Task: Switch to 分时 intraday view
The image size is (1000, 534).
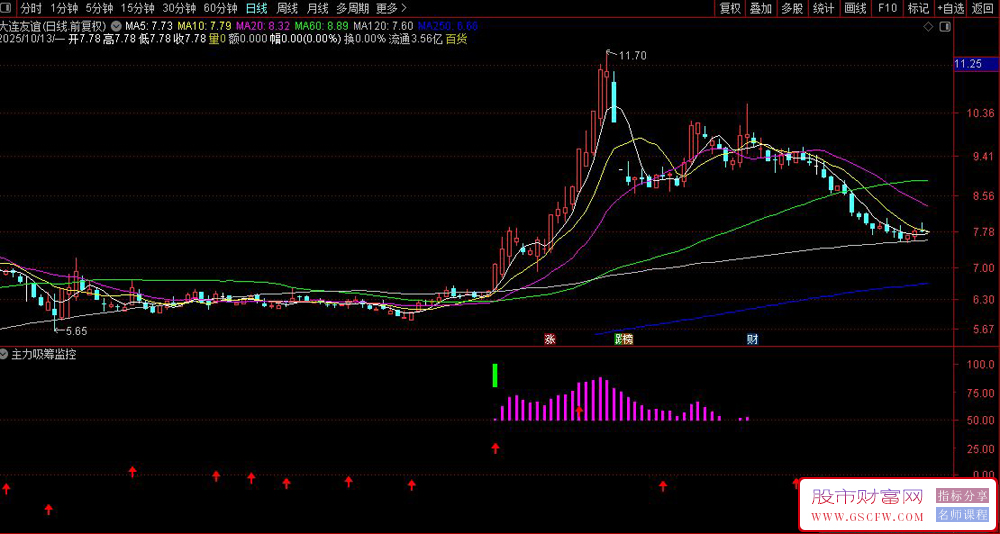Action: point(31,8)
